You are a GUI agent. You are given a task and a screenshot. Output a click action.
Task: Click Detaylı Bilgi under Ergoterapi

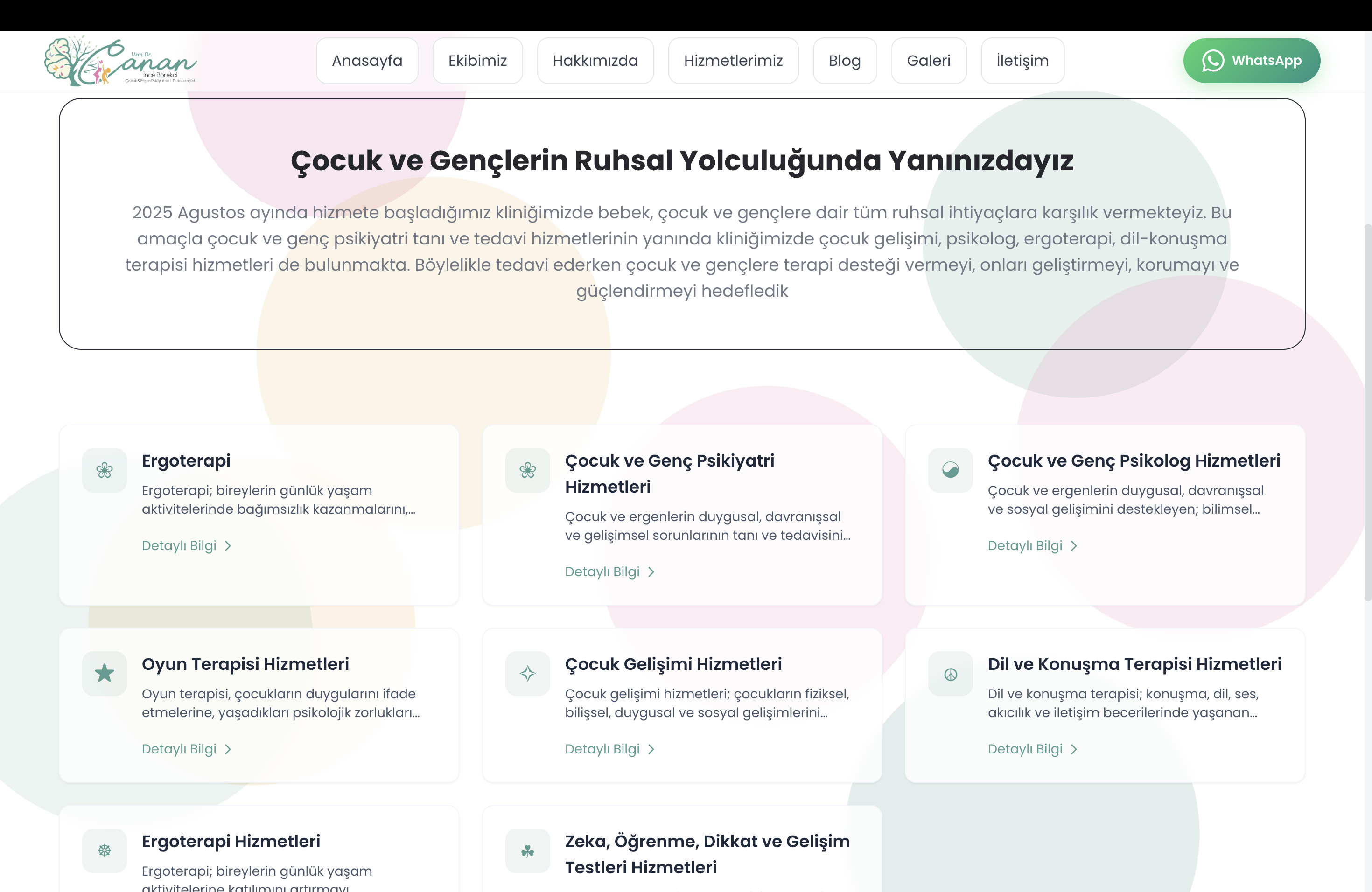[179, 546]
